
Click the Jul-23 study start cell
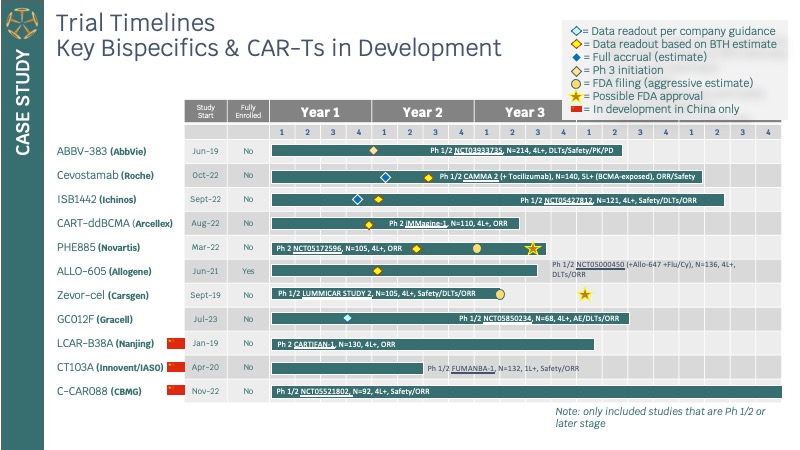click(x=206, y=319)
